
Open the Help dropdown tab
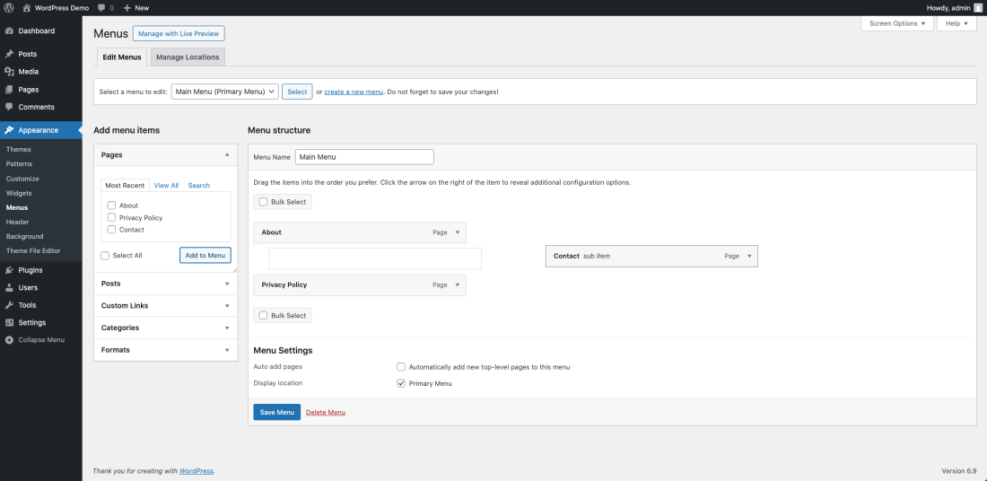coord(957,23)
